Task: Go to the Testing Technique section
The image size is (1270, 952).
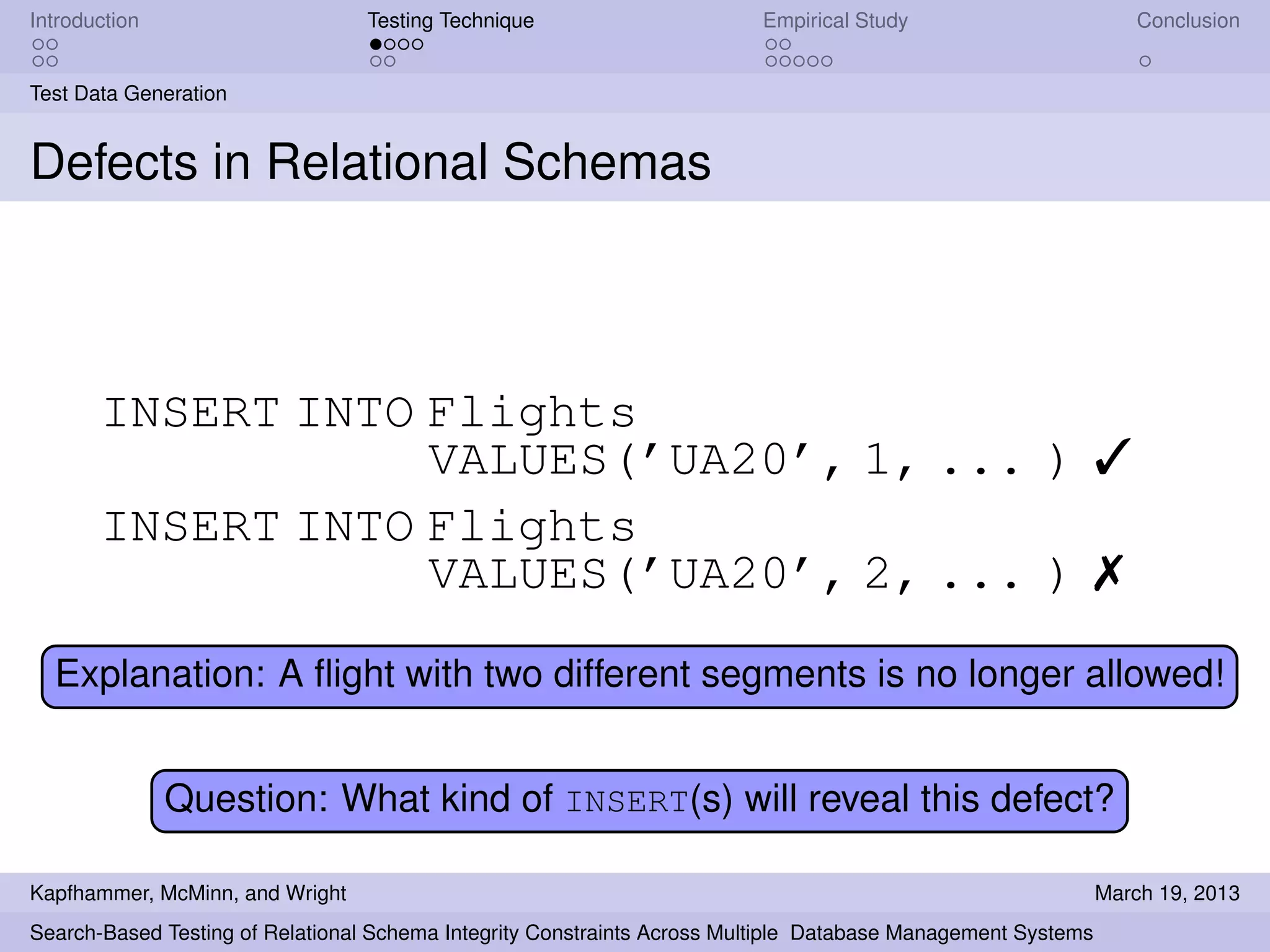Action: tap(451, 20)
